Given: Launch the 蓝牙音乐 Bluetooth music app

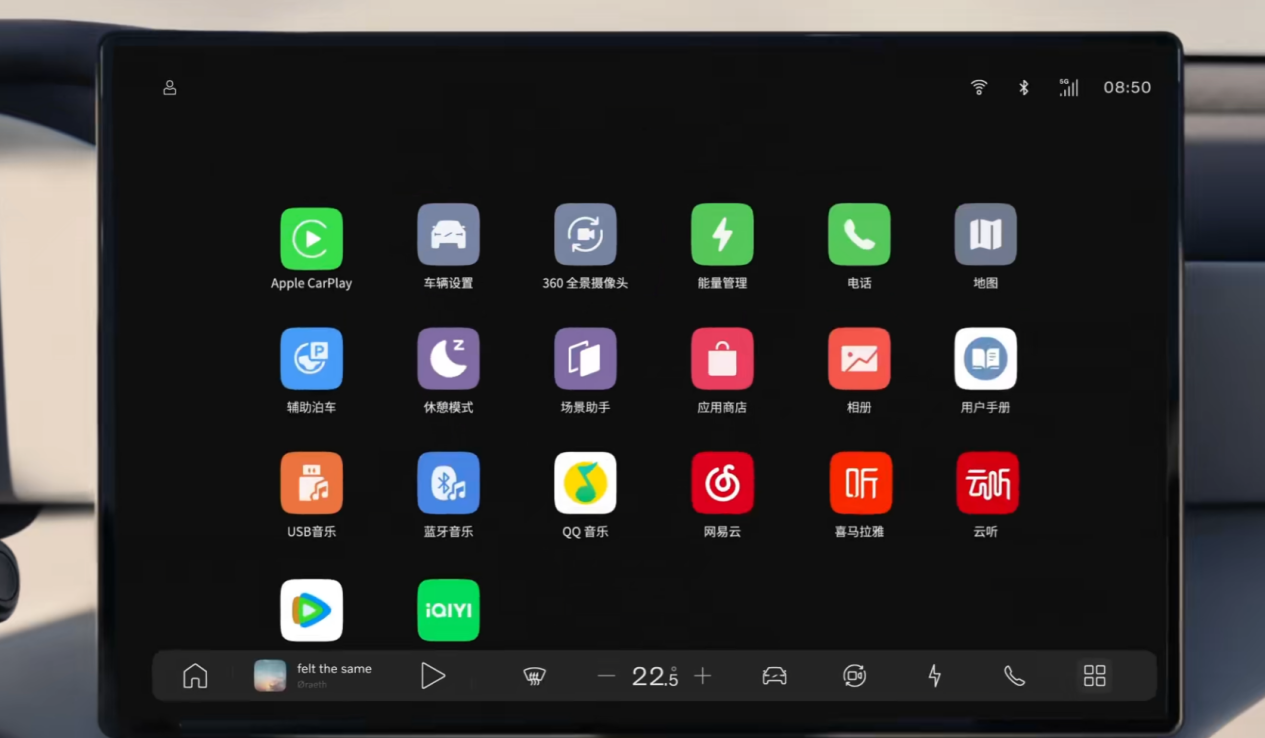Looking at the screenshot, I should [x=448, y=482].
